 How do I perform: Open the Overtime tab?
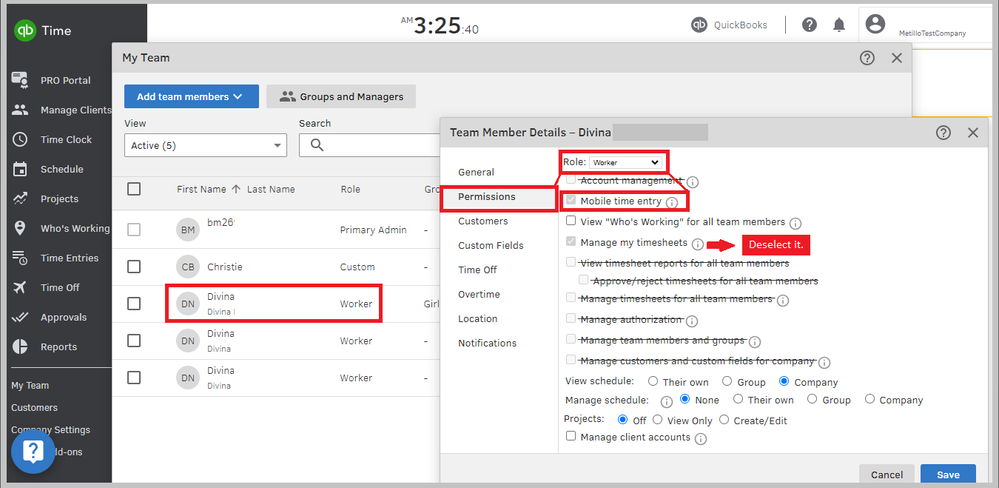click(x=479, y=294)
